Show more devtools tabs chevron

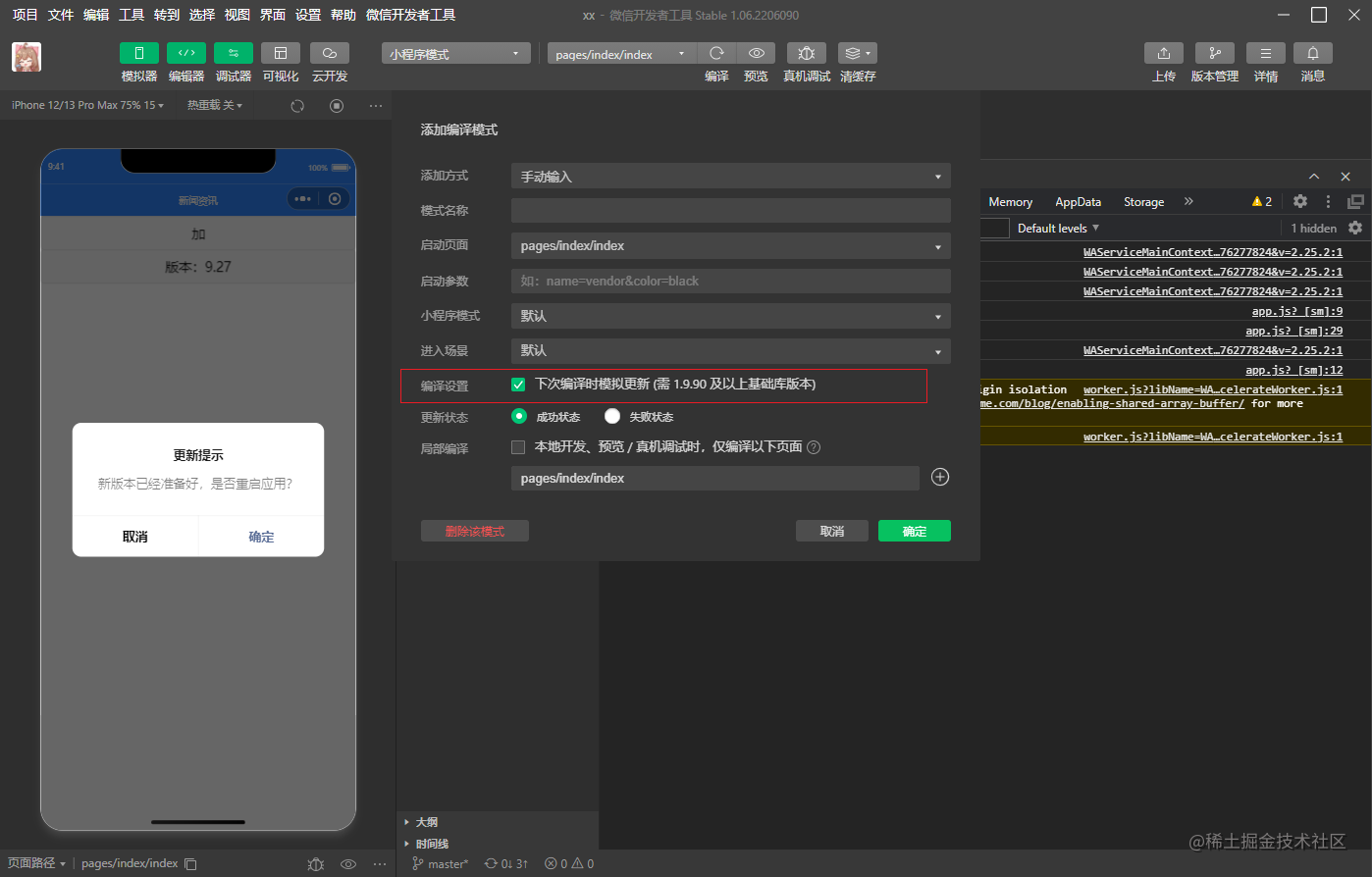(x=1188, y=201)
